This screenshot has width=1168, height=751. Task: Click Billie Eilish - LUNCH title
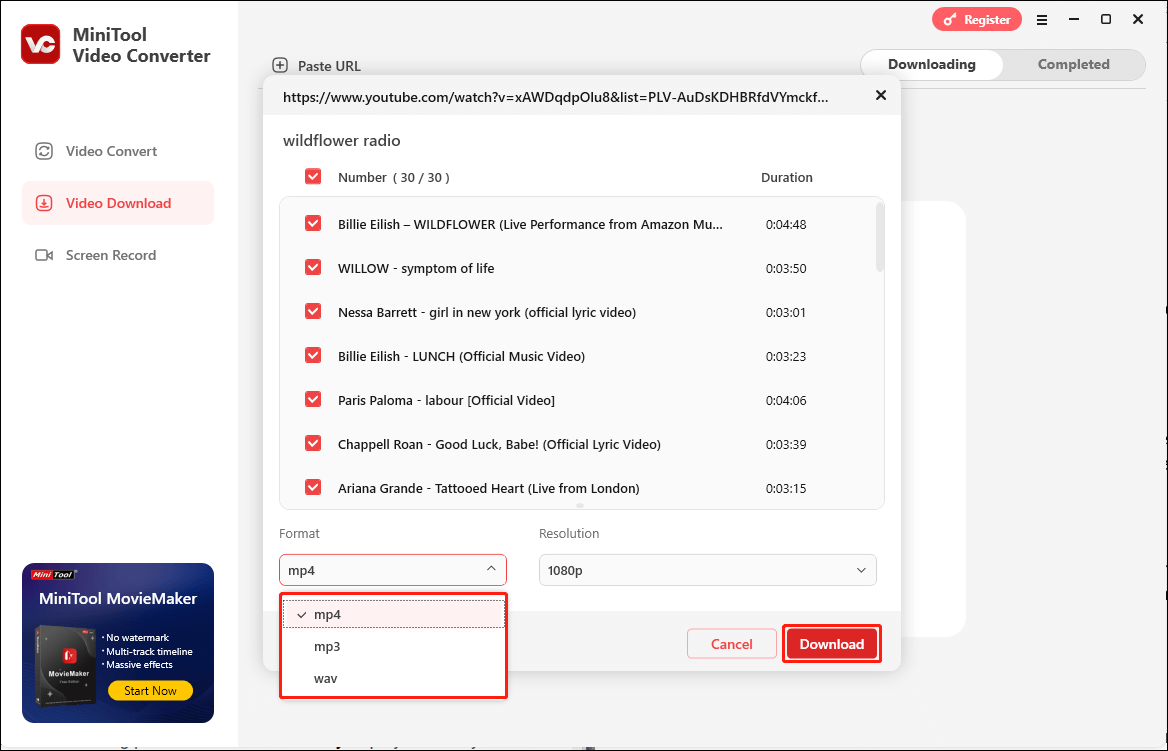coord(462,356)
